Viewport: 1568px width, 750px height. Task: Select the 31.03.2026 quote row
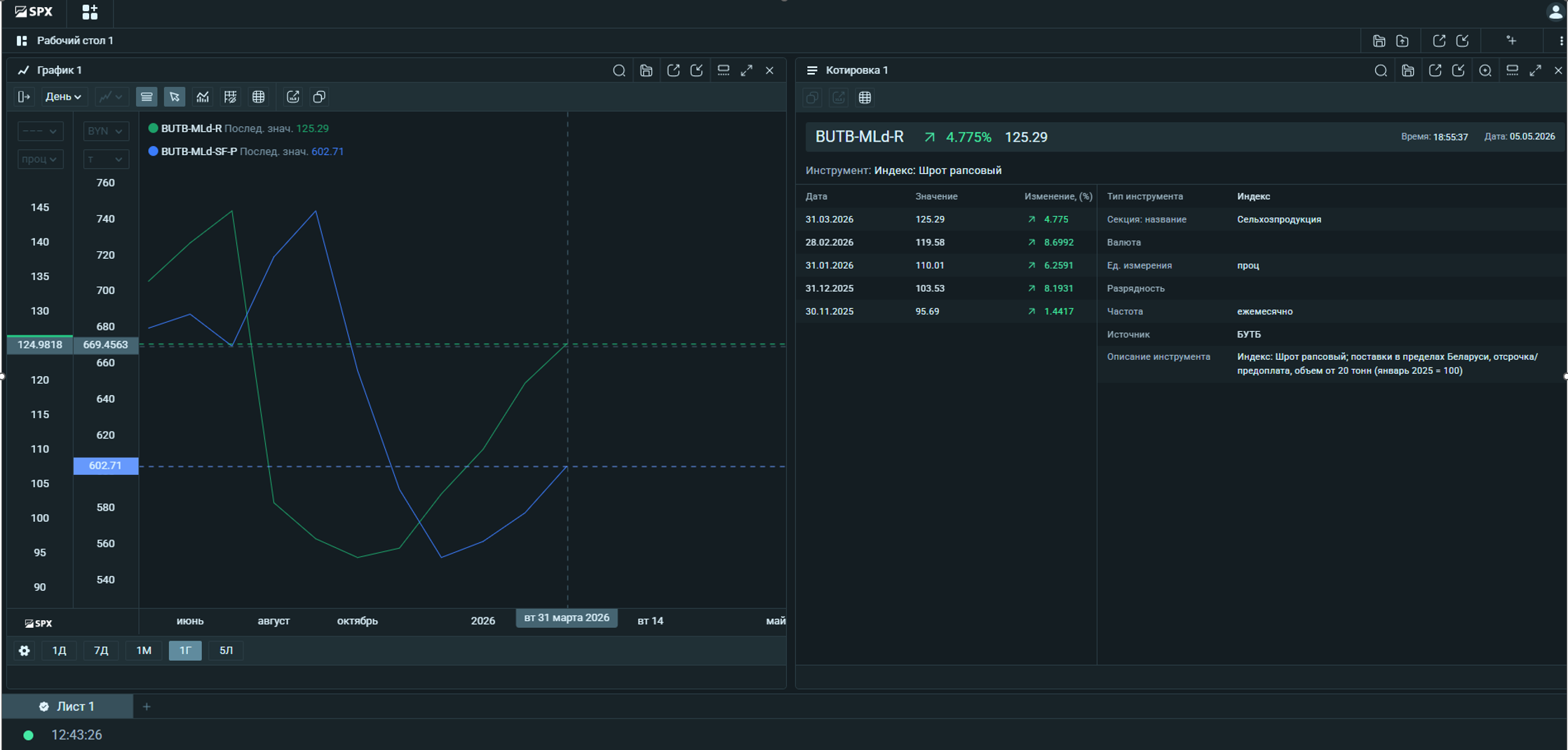pos(946,220)
